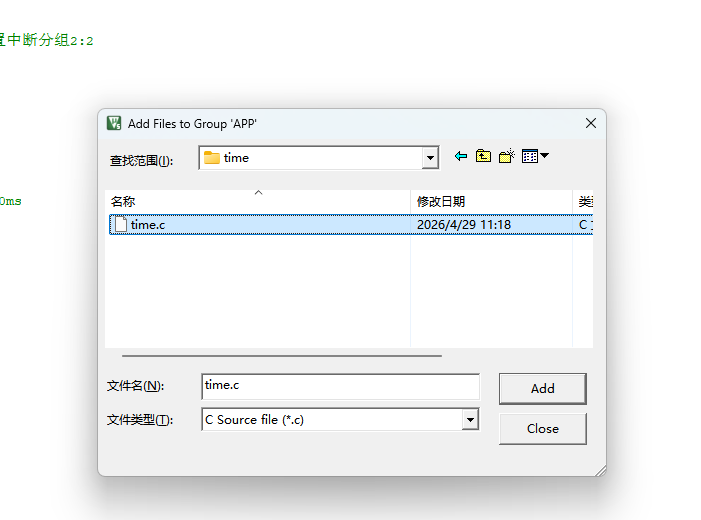Click the time.c file icon
The height and width of the screenshot is (520, 701).
(120, 224)
